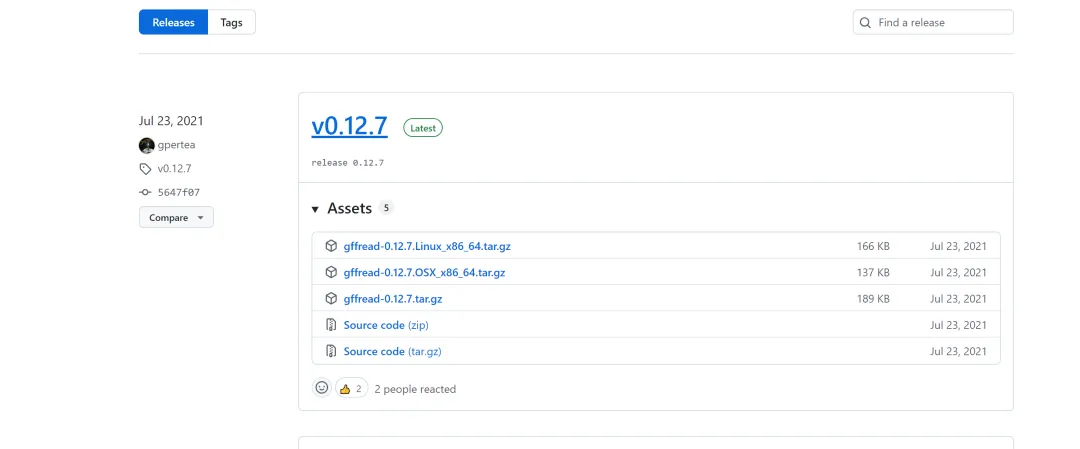The image size is (1080, 449).
Task: Click zip file icon for Source code (zip)
Action: (331, 325)
